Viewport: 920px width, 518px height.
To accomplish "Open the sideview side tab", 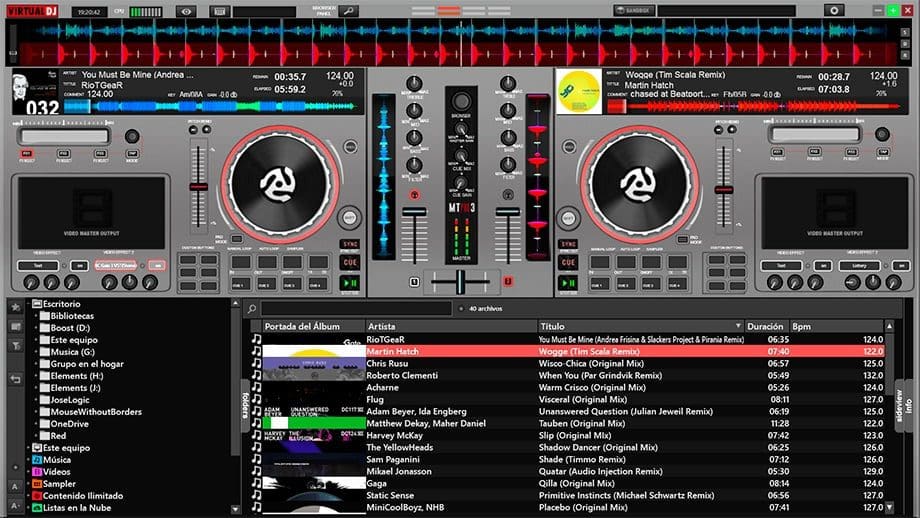I will tap(898, 406).
